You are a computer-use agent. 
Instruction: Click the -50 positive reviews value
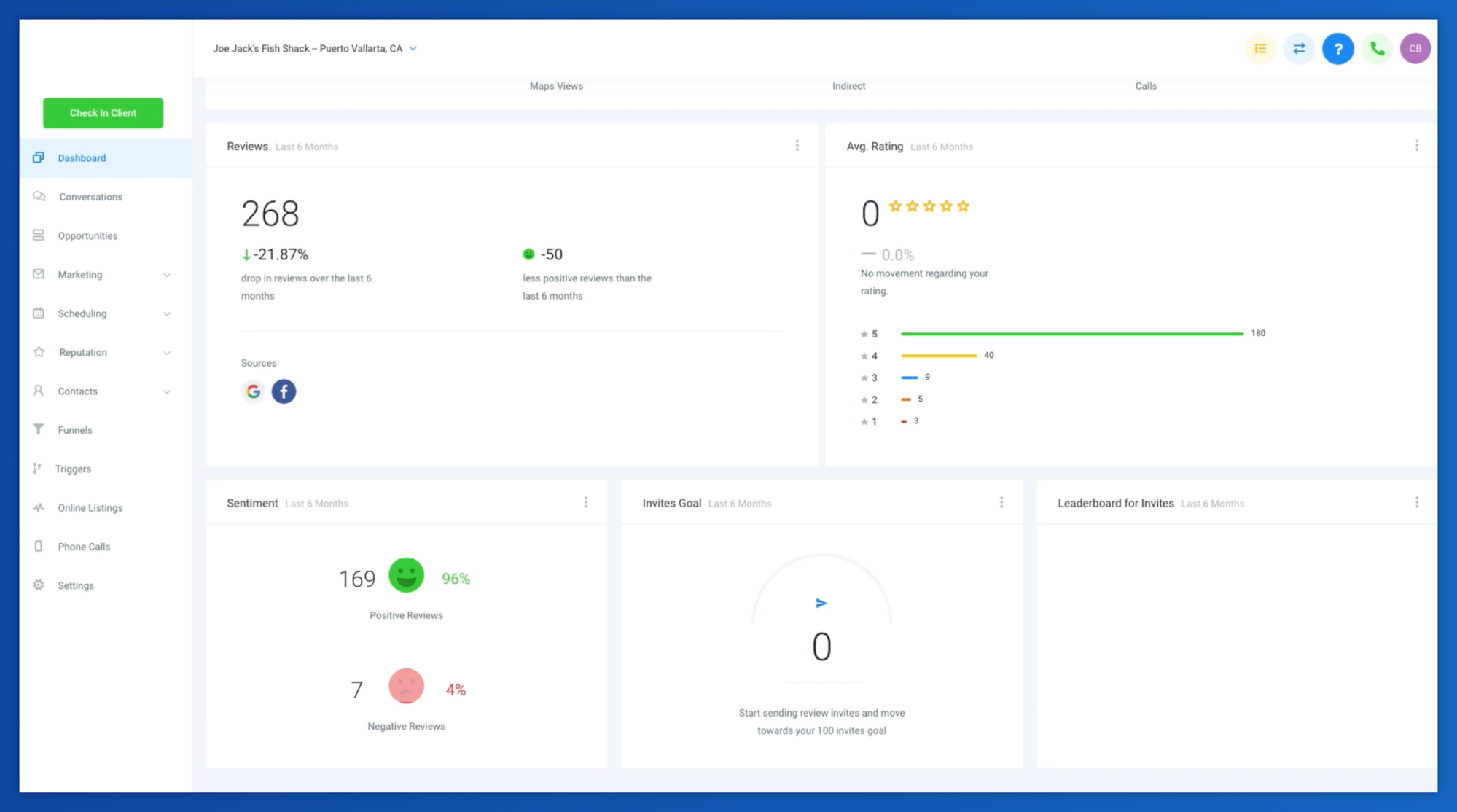(551, 254)
